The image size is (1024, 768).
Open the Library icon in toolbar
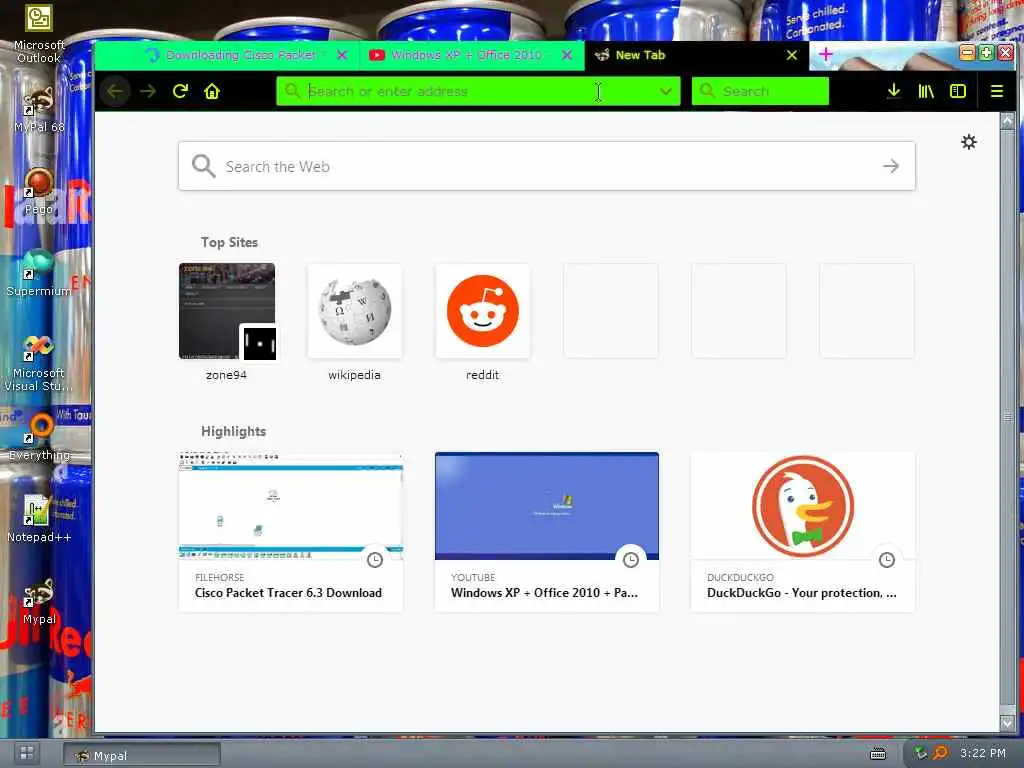click(x=926, y=91)
